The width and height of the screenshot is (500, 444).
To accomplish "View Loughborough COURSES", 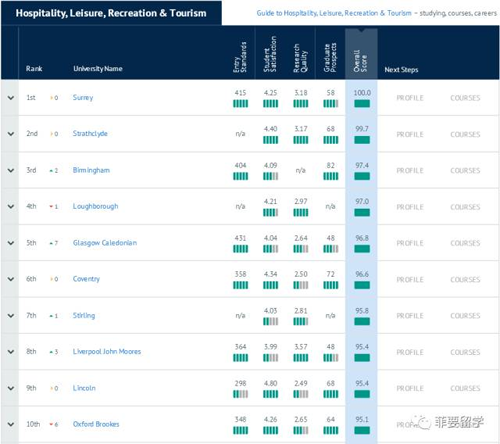I will [x=465, y=207].
